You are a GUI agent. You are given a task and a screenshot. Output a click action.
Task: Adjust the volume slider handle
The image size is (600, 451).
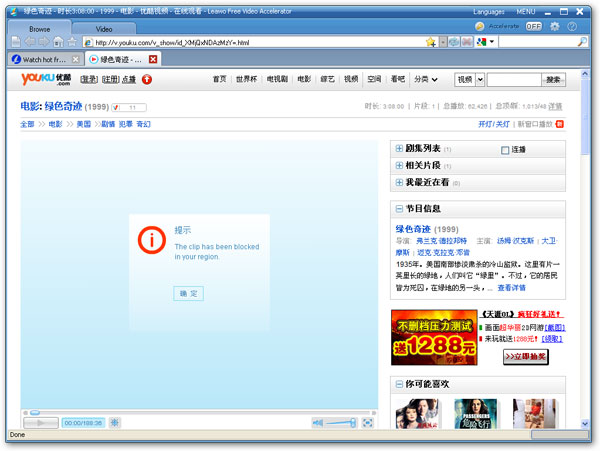[353, 423]
